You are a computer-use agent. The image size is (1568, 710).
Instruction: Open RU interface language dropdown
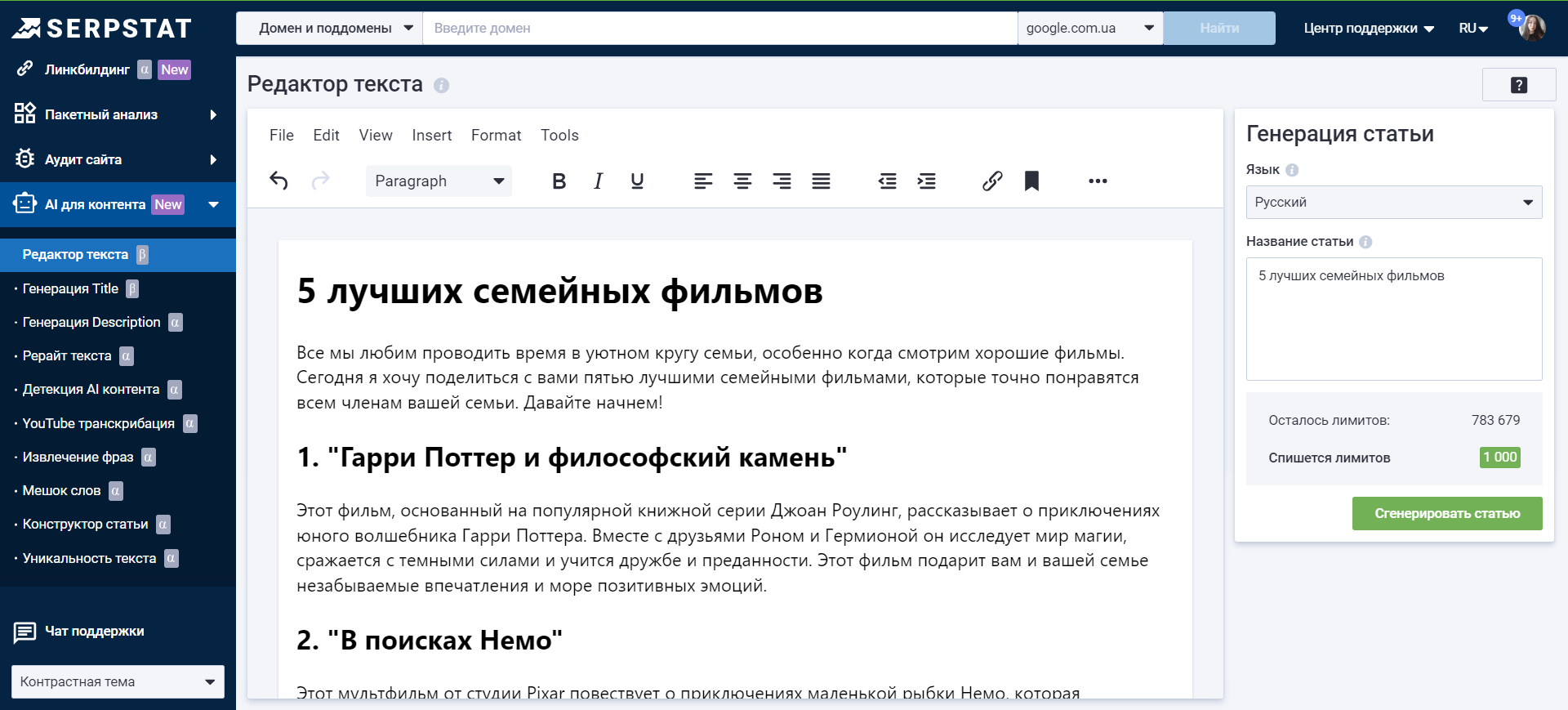(x=1473, y=28)
